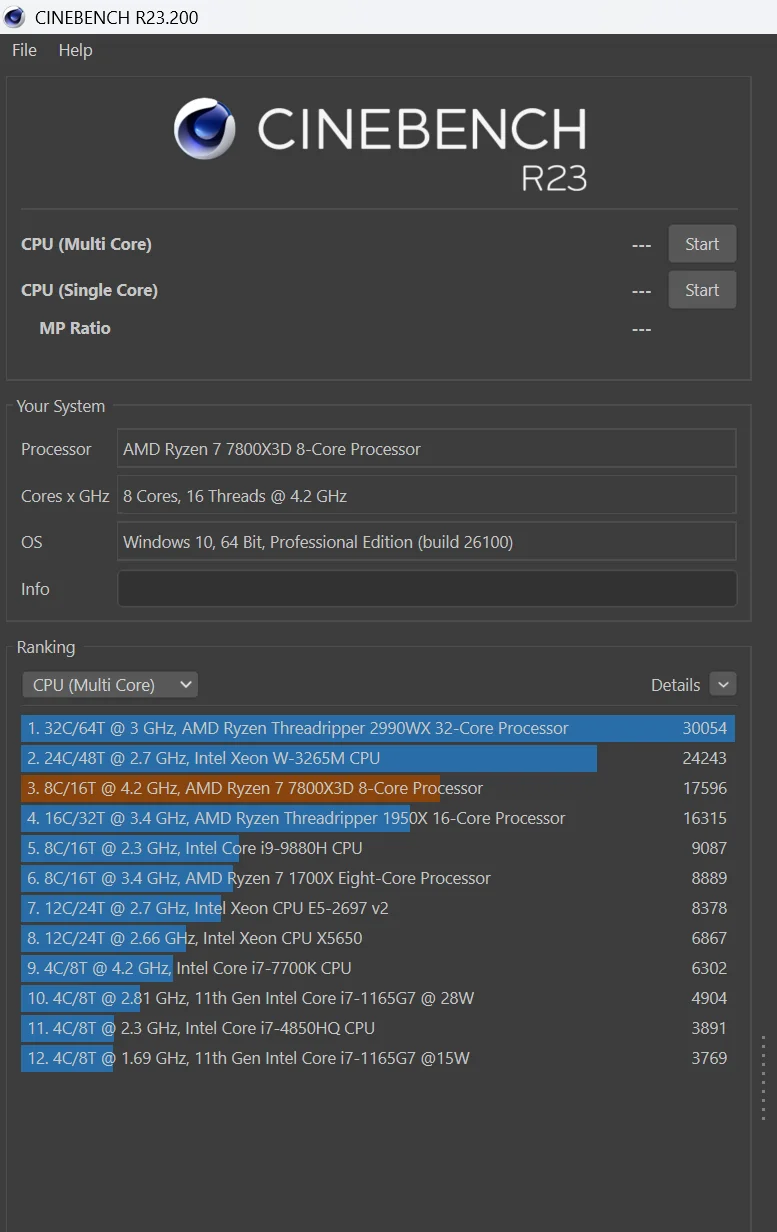The image size is (777, 1232).
Task: Click the score 30054
Action: (x=705, y=728)
